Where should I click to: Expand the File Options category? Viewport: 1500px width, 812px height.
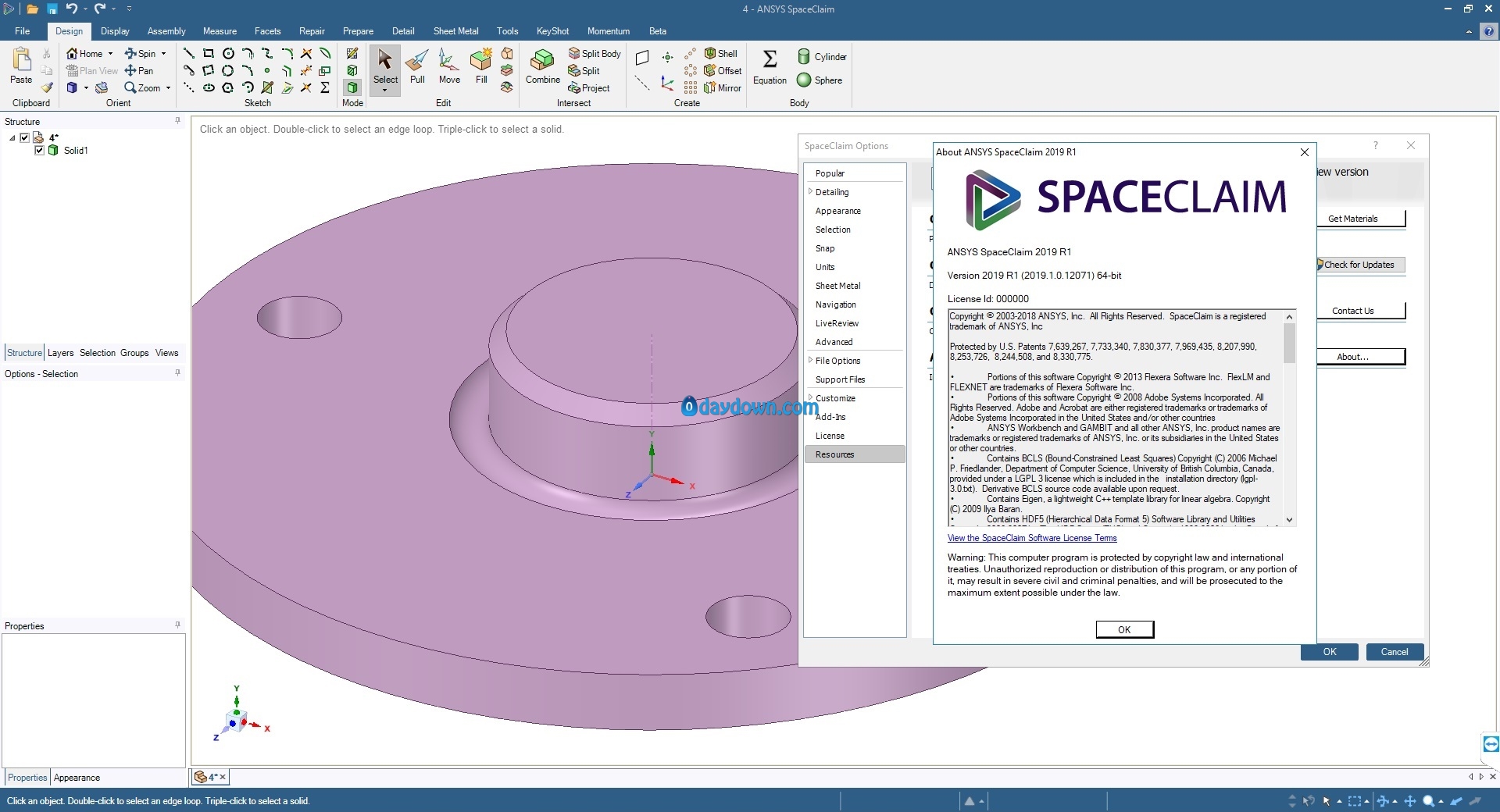[x=810, y=360]
